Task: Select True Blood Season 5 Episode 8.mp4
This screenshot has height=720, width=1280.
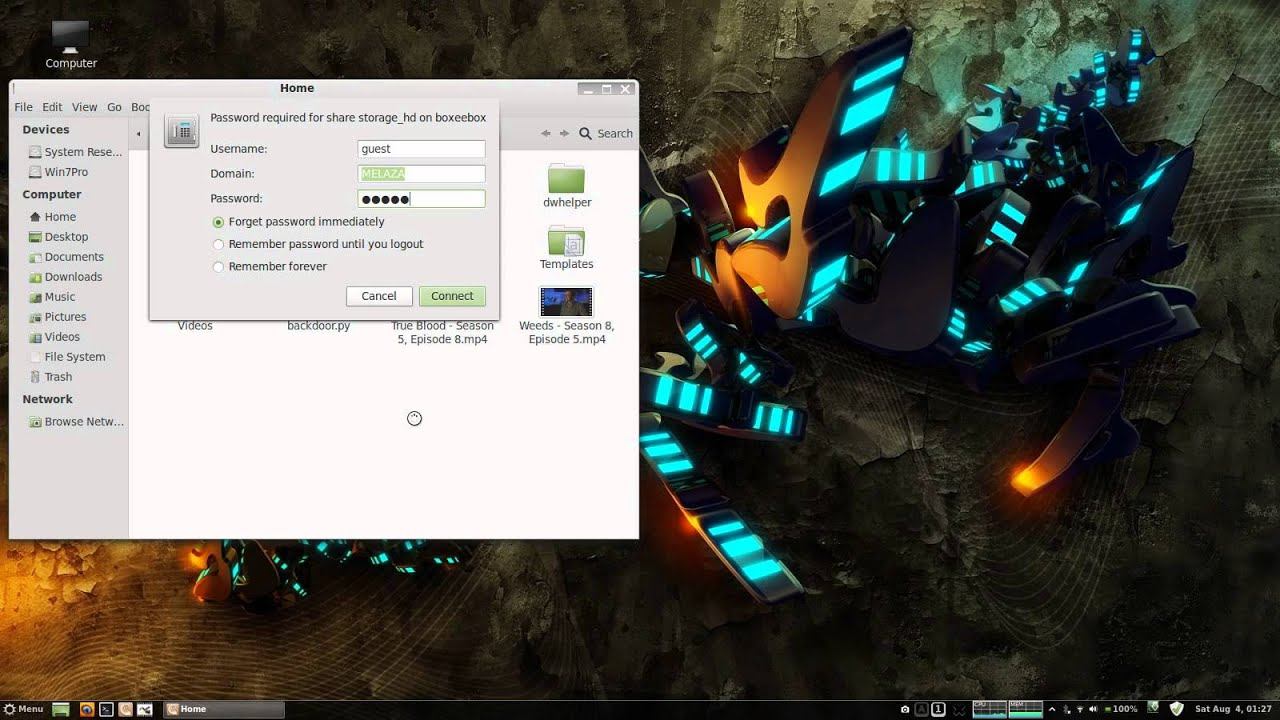Action: coord(442,333)
